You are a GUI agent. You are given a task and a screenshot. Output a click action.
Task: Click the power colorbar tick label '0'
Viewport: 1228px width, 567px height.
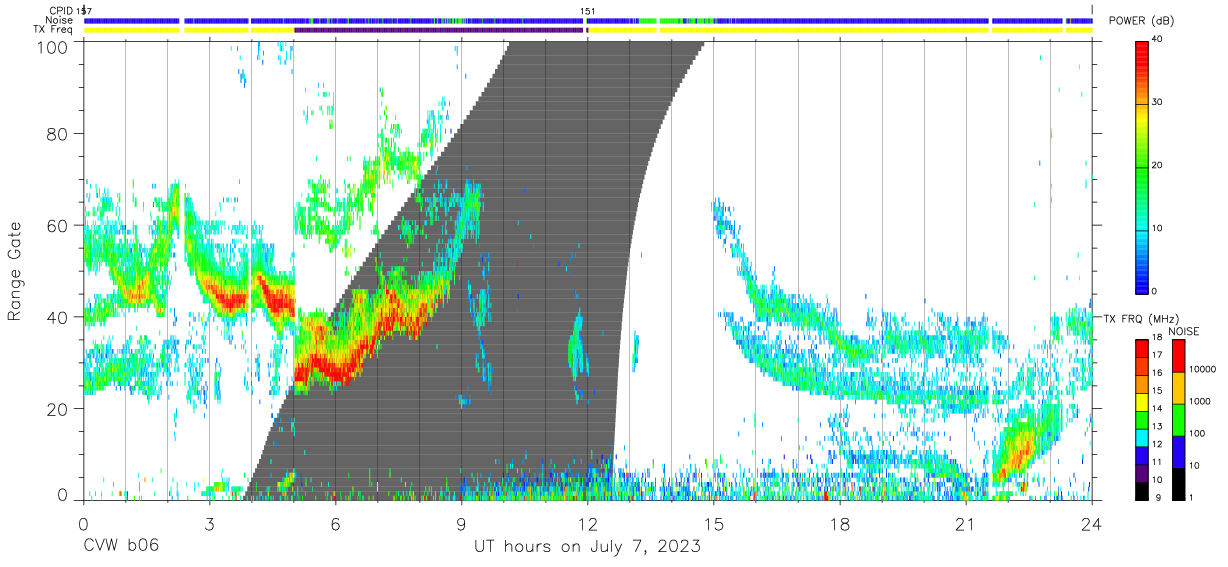point(1155,291)
